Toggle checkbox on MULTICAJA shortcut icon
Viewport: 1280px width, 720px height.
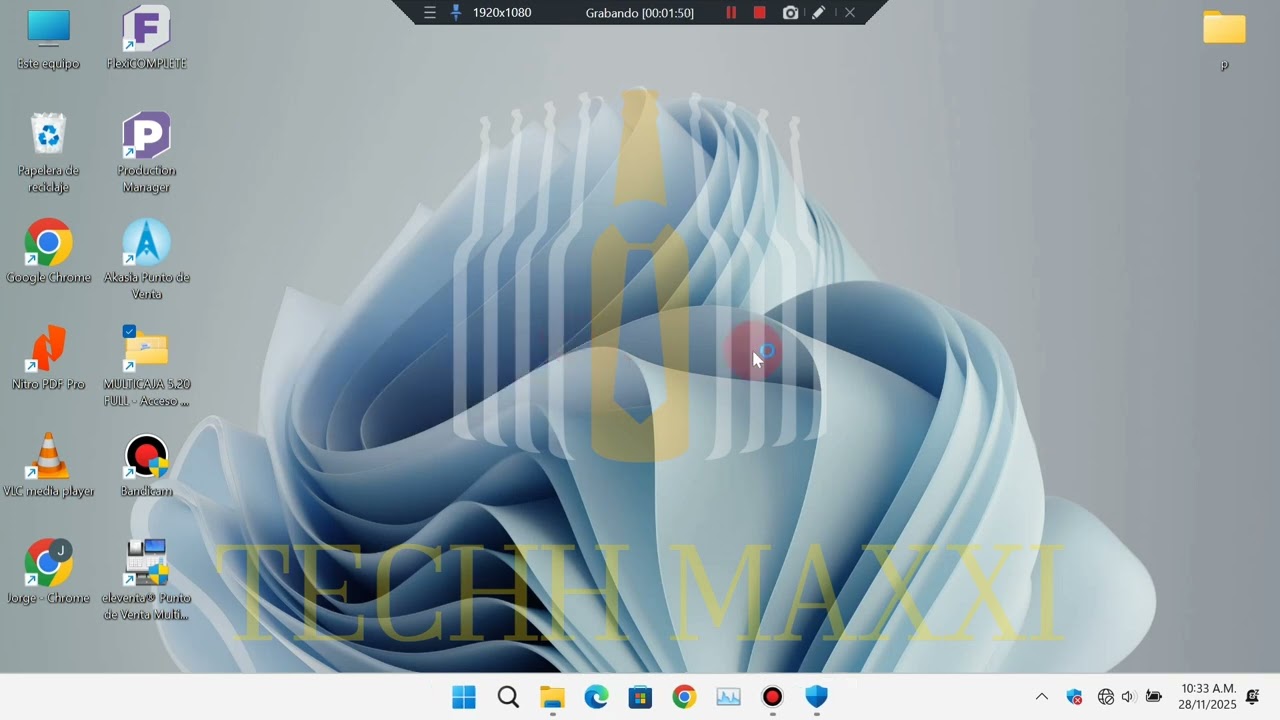tap(129, 331)
